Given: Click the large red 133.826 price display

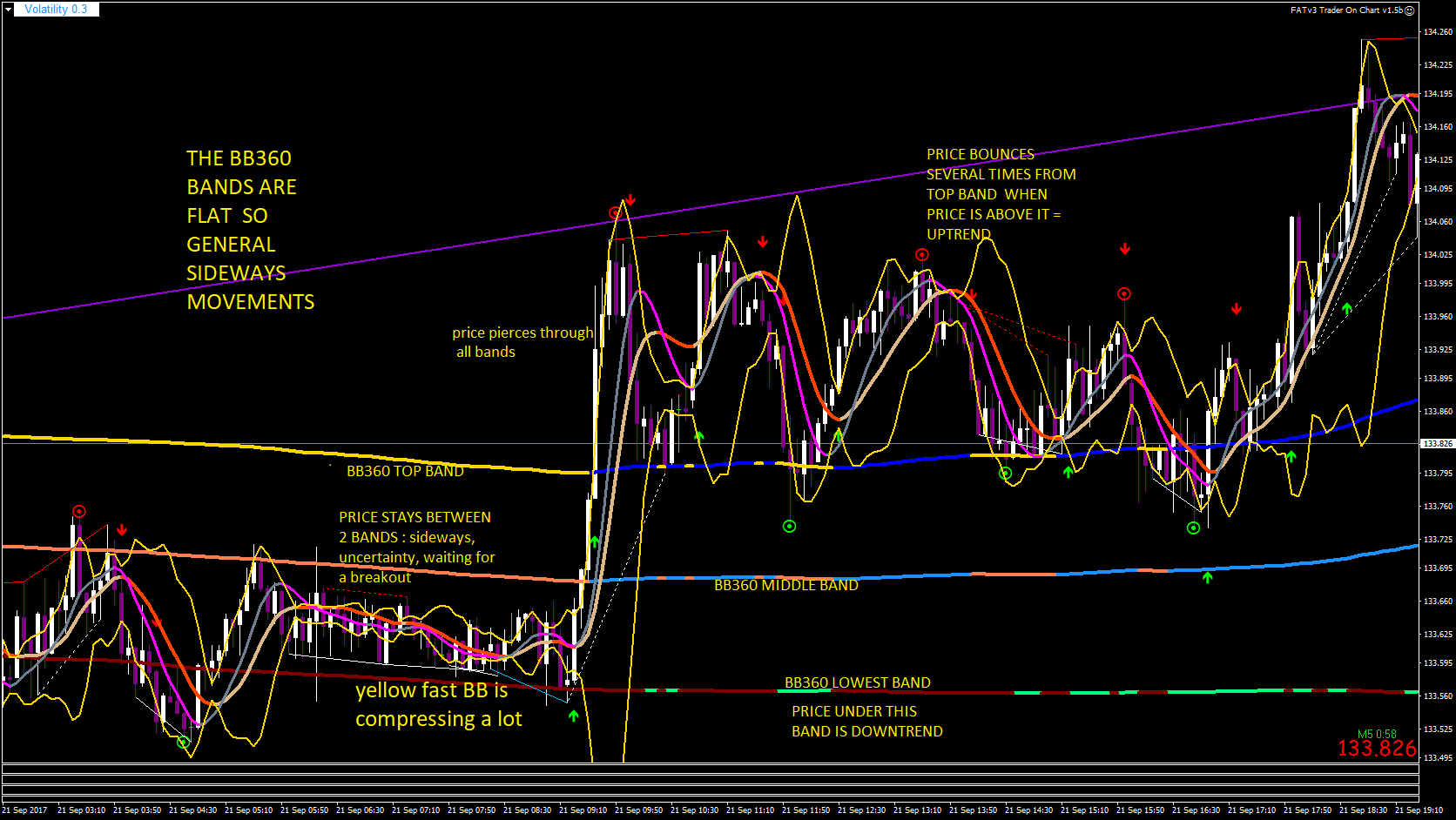Looking at the screenshot, I should [x=1377, y=749].
